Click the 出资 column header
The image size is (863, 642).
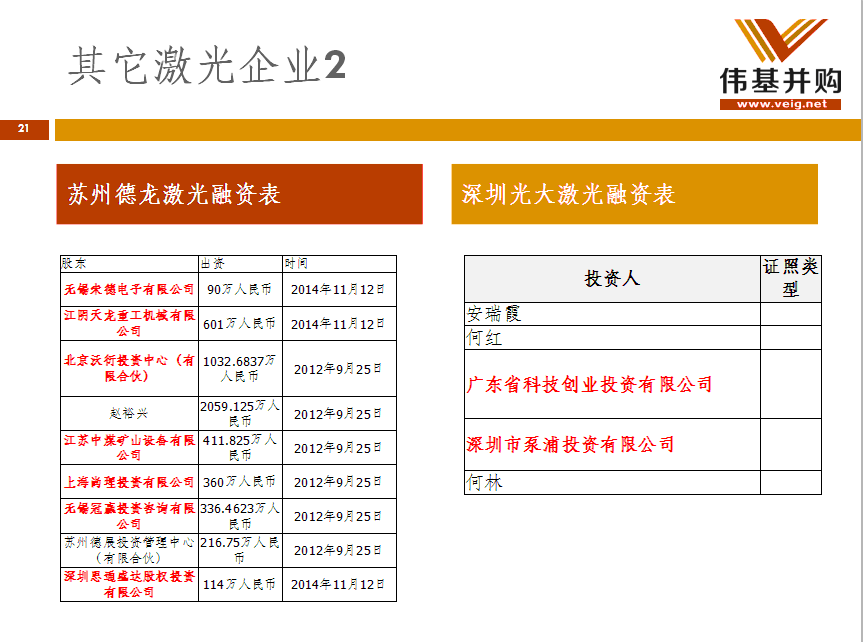click(240, 264)
